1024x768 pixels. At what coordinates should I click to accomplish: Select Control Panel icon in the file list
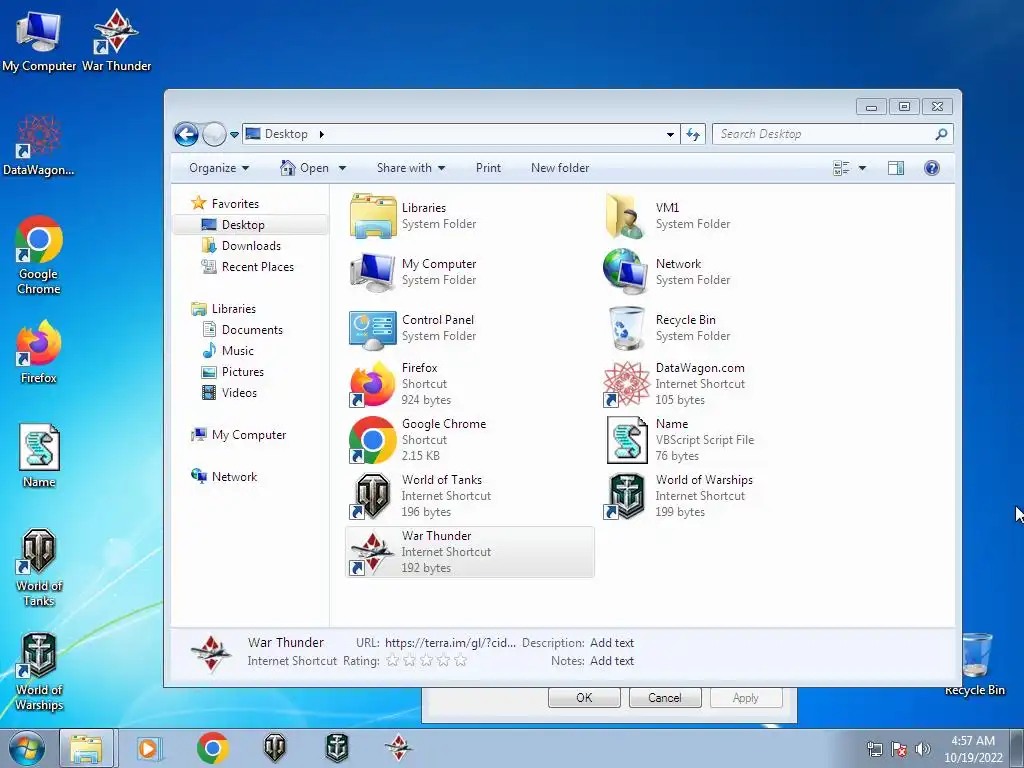(x=373, y=328)
